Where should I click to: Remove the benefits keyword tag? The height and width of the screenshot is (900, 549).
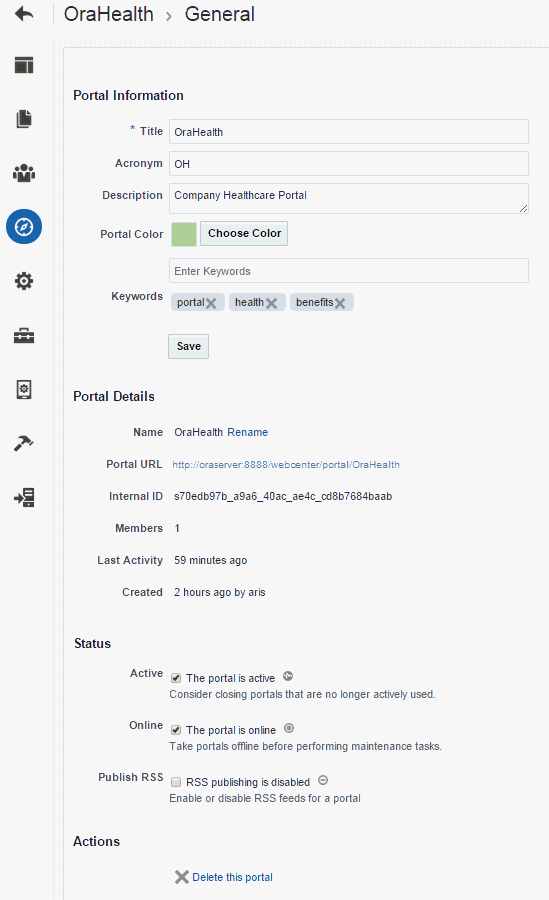pos(340,303)
